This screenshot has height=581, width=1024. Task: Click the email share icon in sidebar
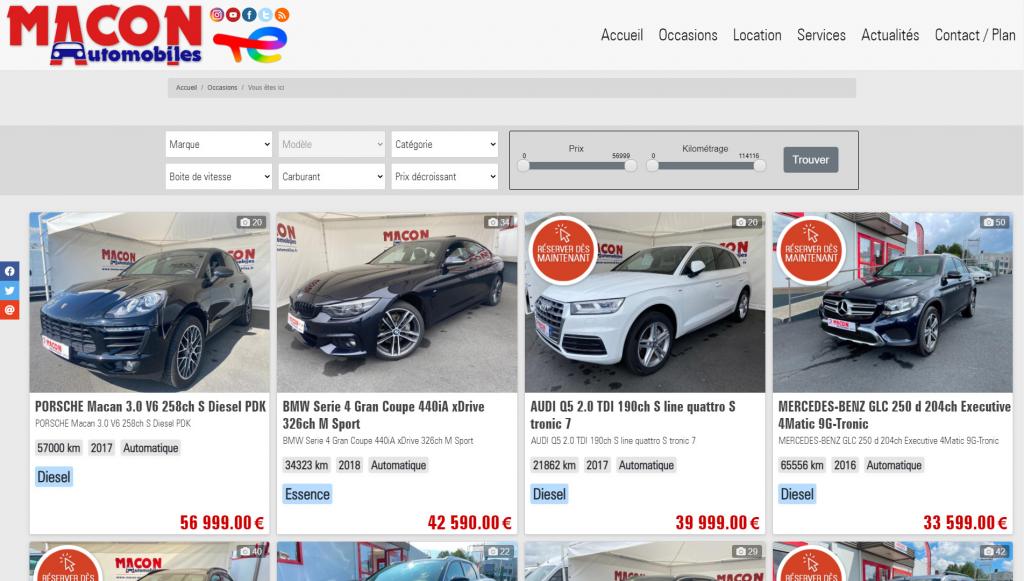coord(9,310)
